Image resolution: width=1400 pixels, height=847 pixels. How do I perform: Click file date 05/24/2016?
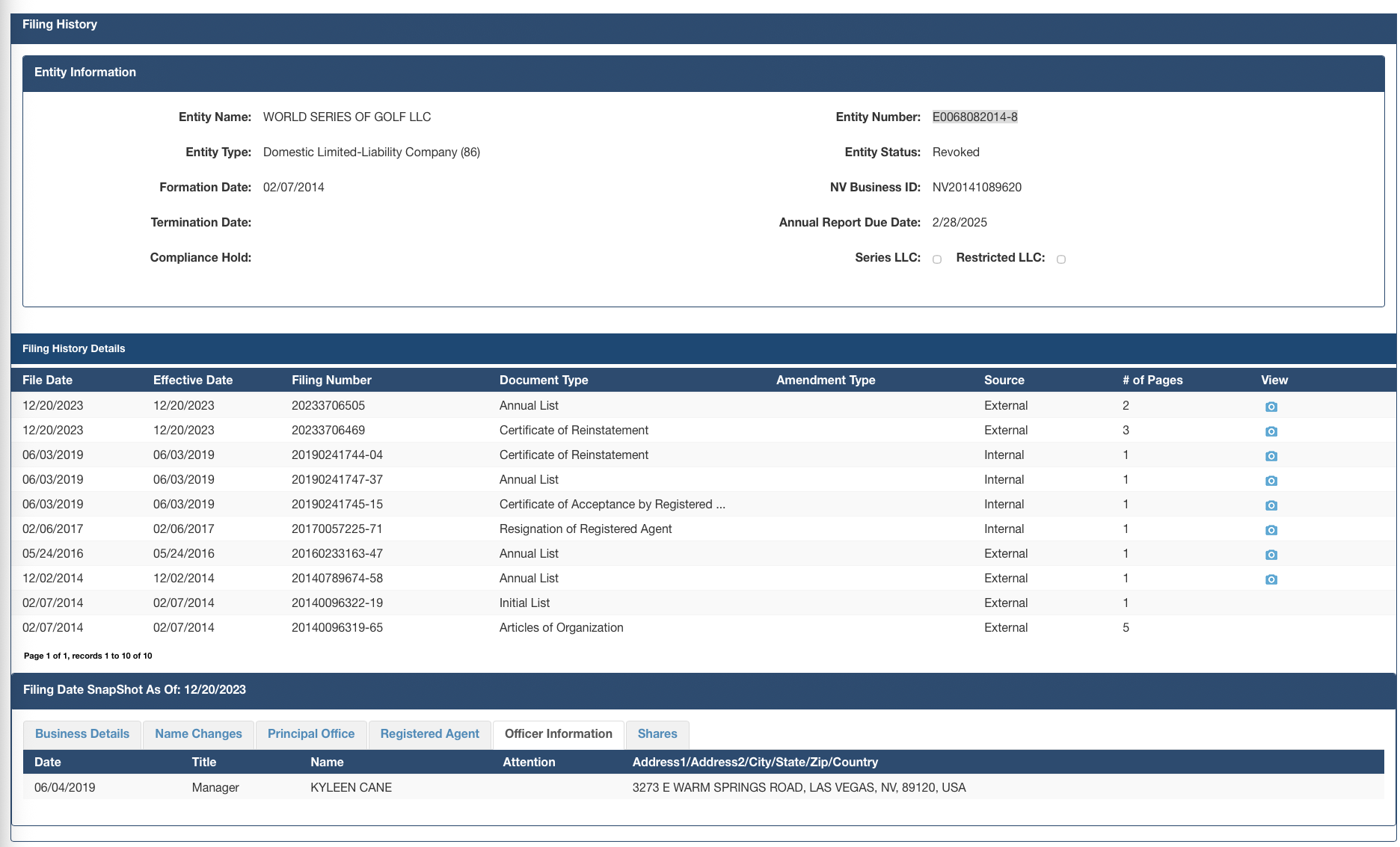(x=52, y=553)
